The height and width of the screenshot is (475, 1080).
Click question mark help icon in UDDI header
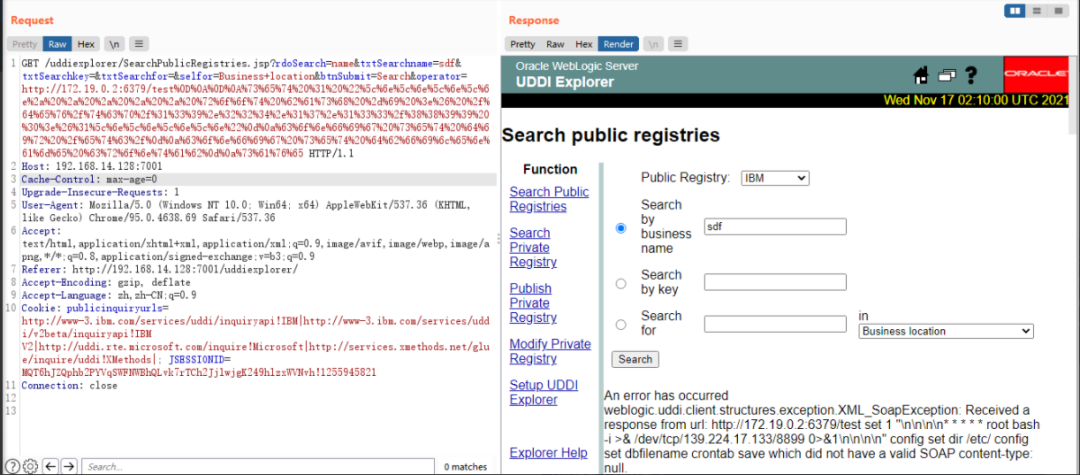(x=971, y=74)
